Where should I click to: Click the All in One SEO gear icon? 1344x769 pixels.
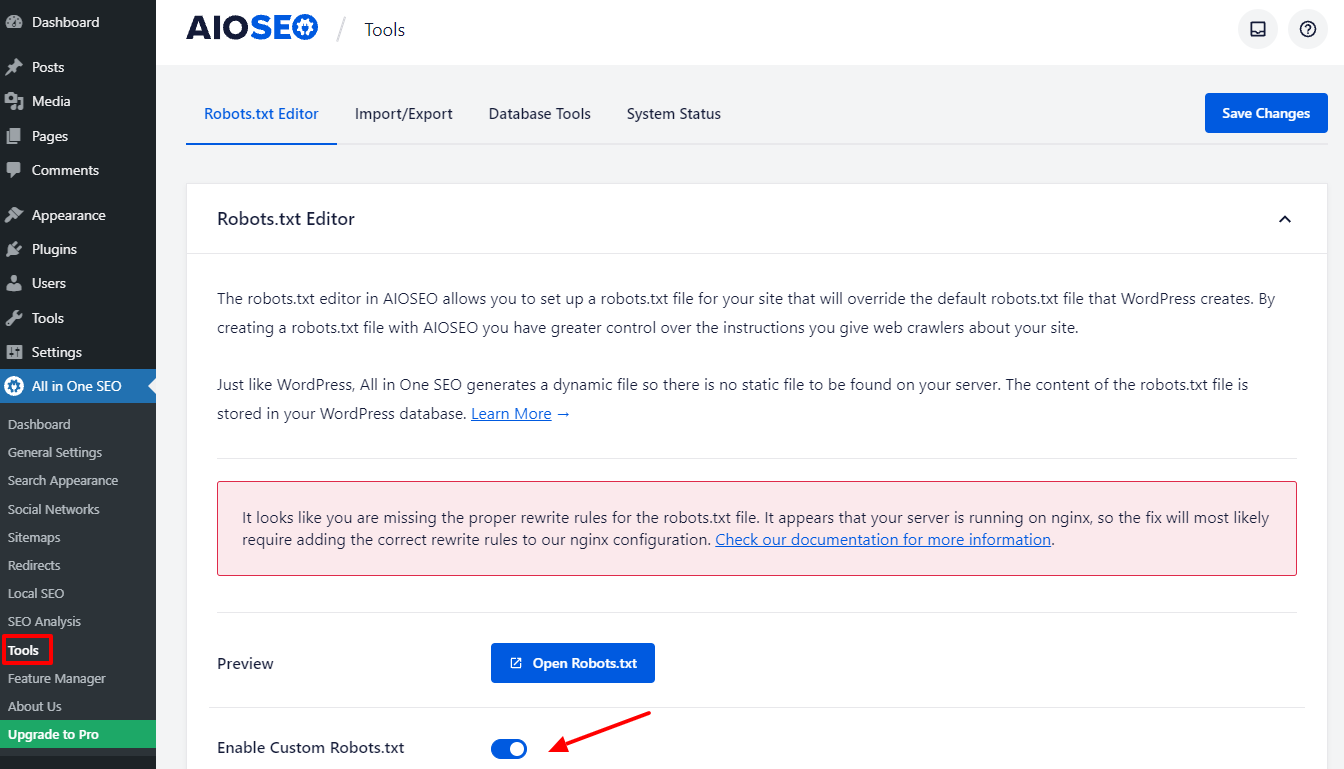[14, 386]
